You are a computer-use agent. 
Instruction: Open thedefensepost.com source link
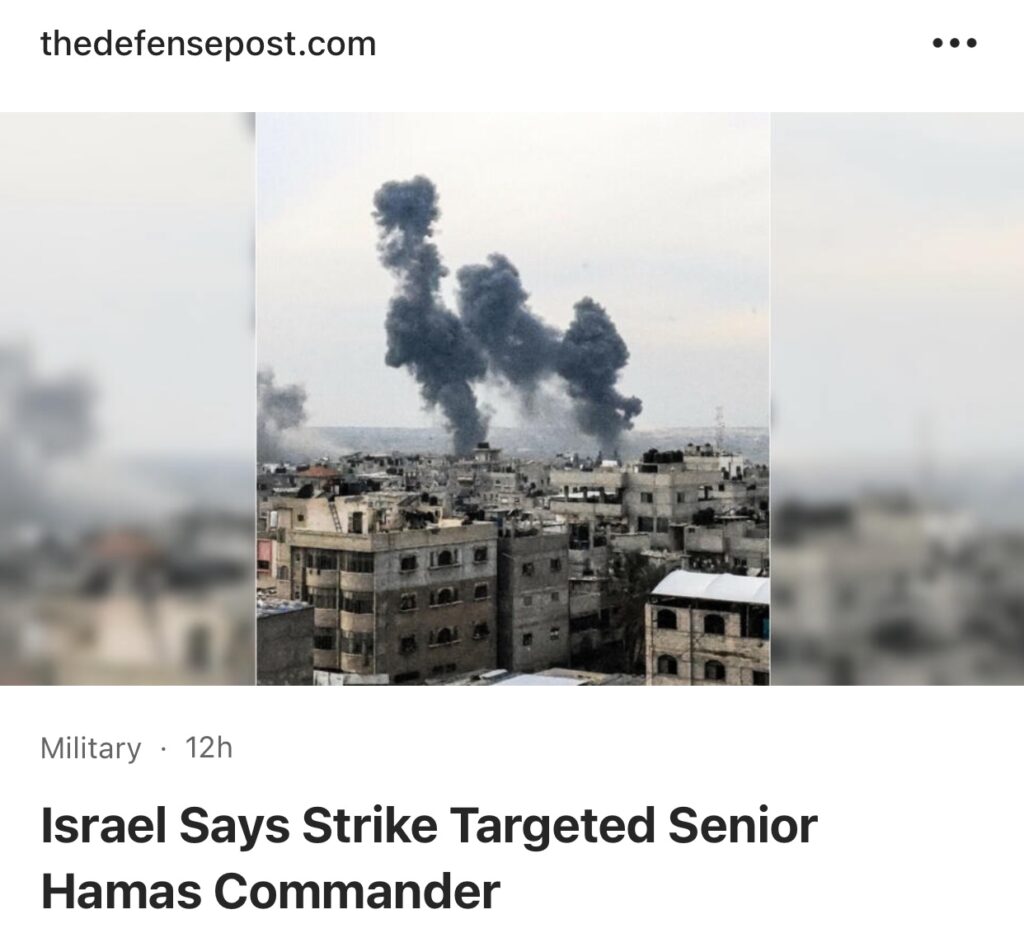(208, 44)
